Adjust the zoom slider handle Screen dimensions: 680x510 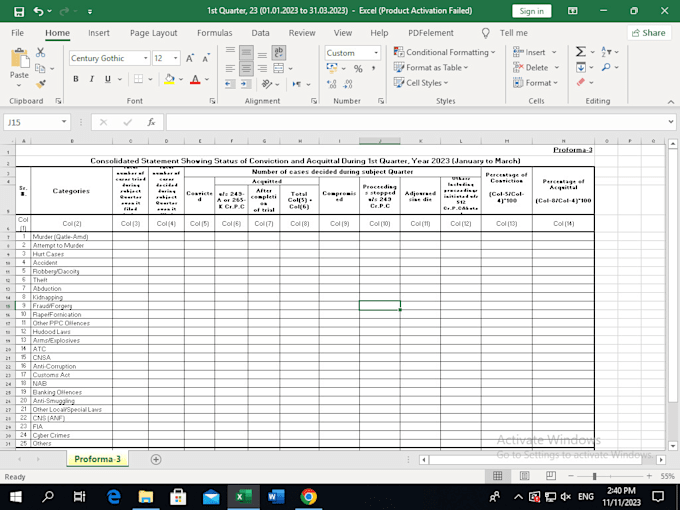pos(595,476)
